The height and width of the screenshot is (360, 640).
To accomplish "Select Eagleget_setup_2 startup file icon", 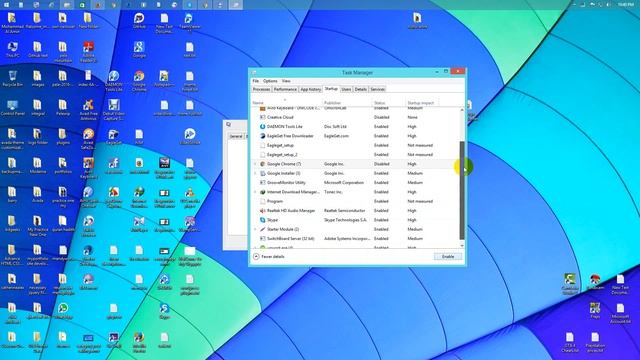I will click(x=262, y=155).
